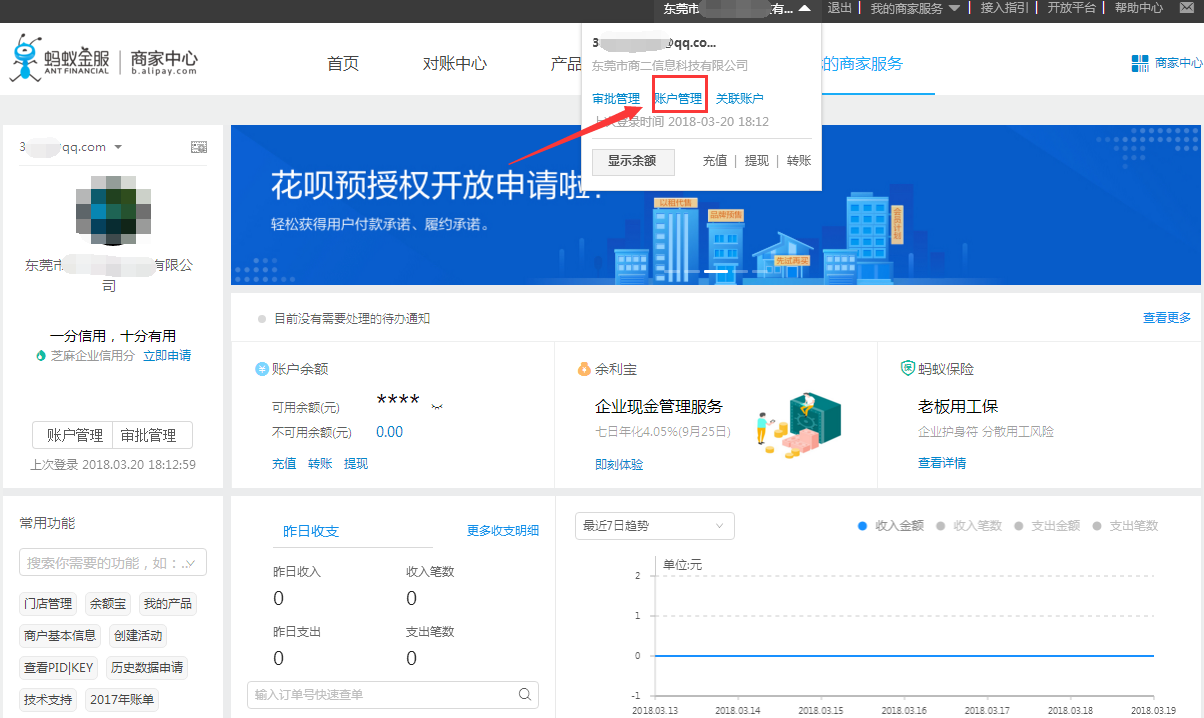This screenshot has width=1204, height=718.
Task: Open the 搜索你需要的功能 search dropdown
Action: [113, 562]
